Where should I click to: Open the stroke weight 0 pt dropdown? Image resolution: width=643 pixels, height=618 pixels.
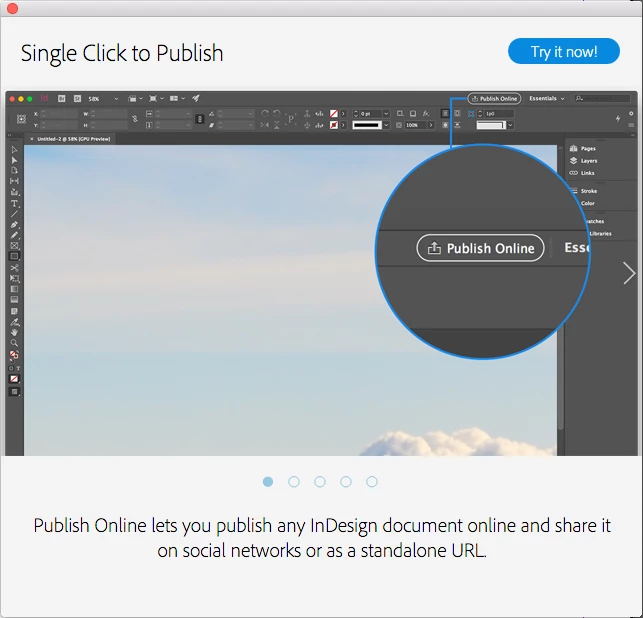pos(386,114)
